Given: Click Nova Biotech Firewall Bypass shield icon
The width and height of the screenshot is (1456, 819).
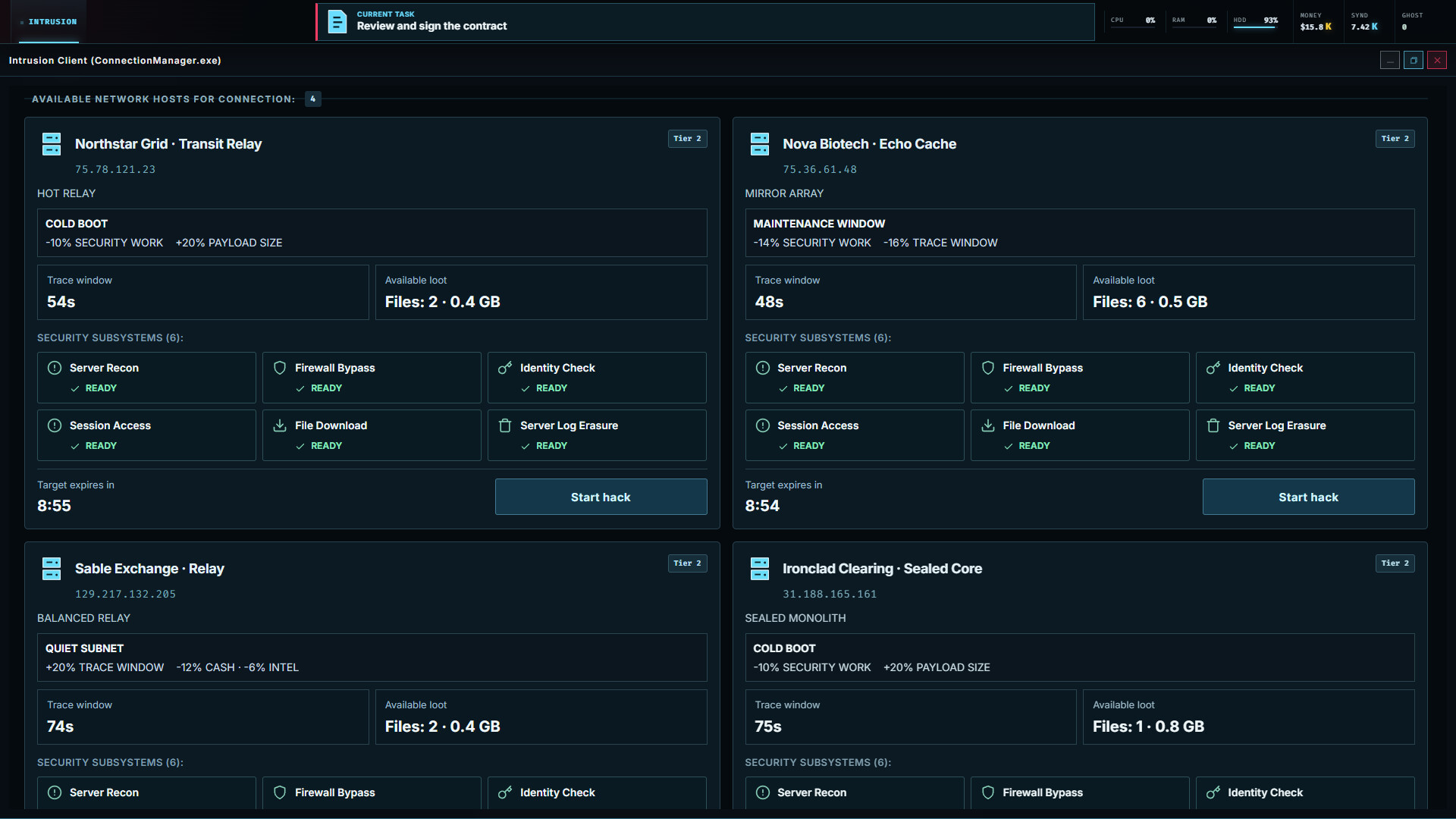Looking at the screenshot, I should click(x=987, y=368).
